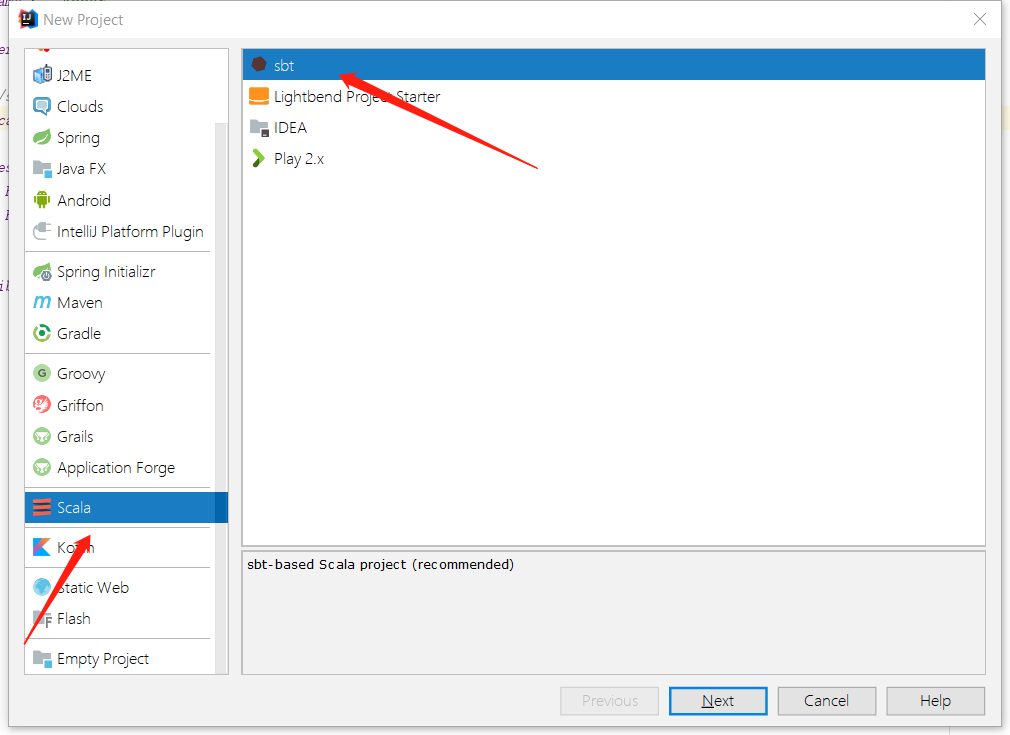Click the Griffon red icon
1010x735 pixels.
(x=42, y=405)
